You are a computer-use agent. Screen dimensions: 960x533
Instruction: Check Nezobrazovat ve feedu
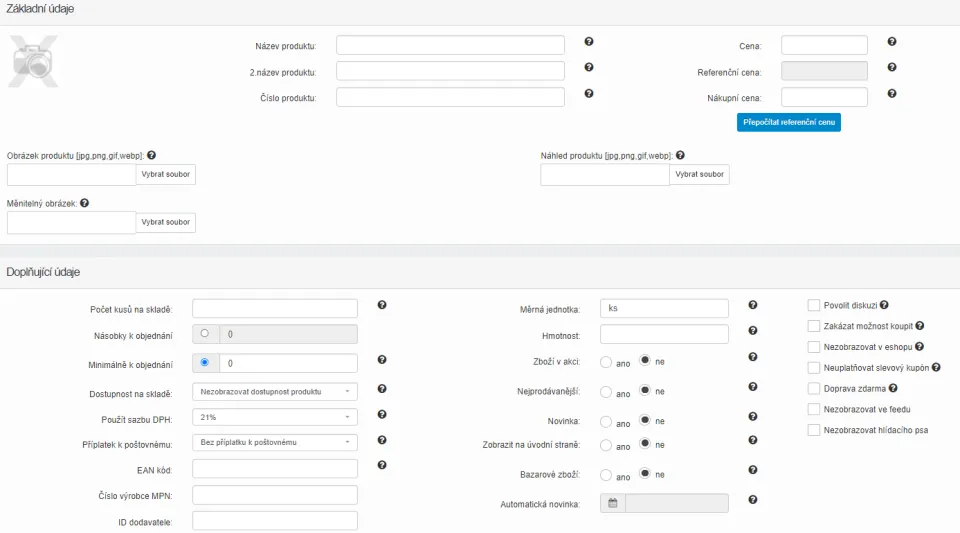click(x=814, y=409)
